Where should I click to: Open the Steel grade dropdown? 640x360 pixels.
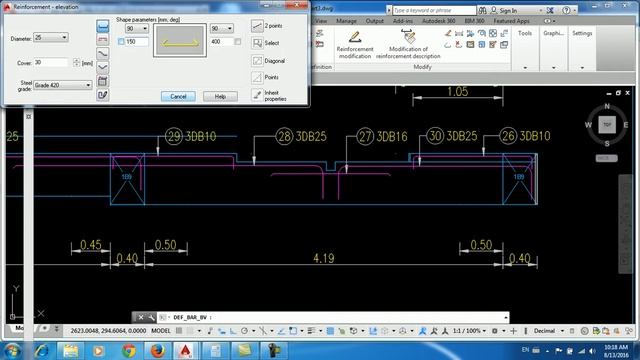62,85
